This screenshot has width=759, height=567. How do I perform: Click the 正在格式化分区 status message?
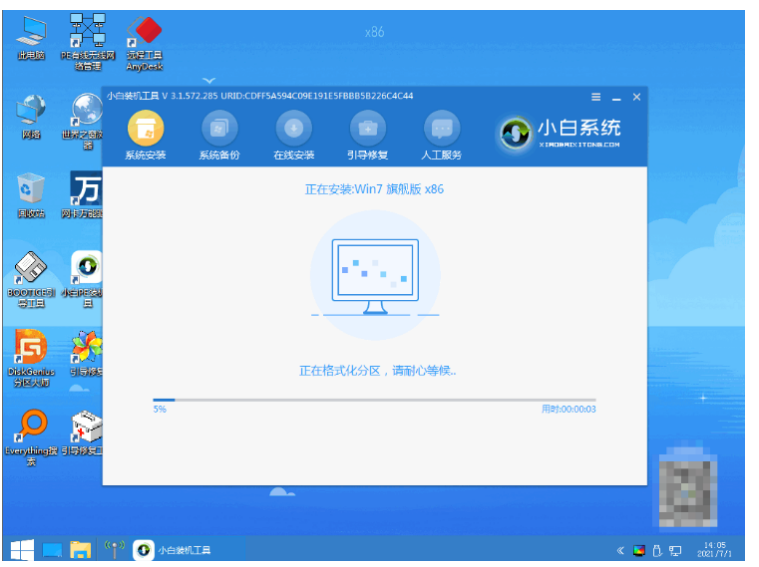[378, 371]
